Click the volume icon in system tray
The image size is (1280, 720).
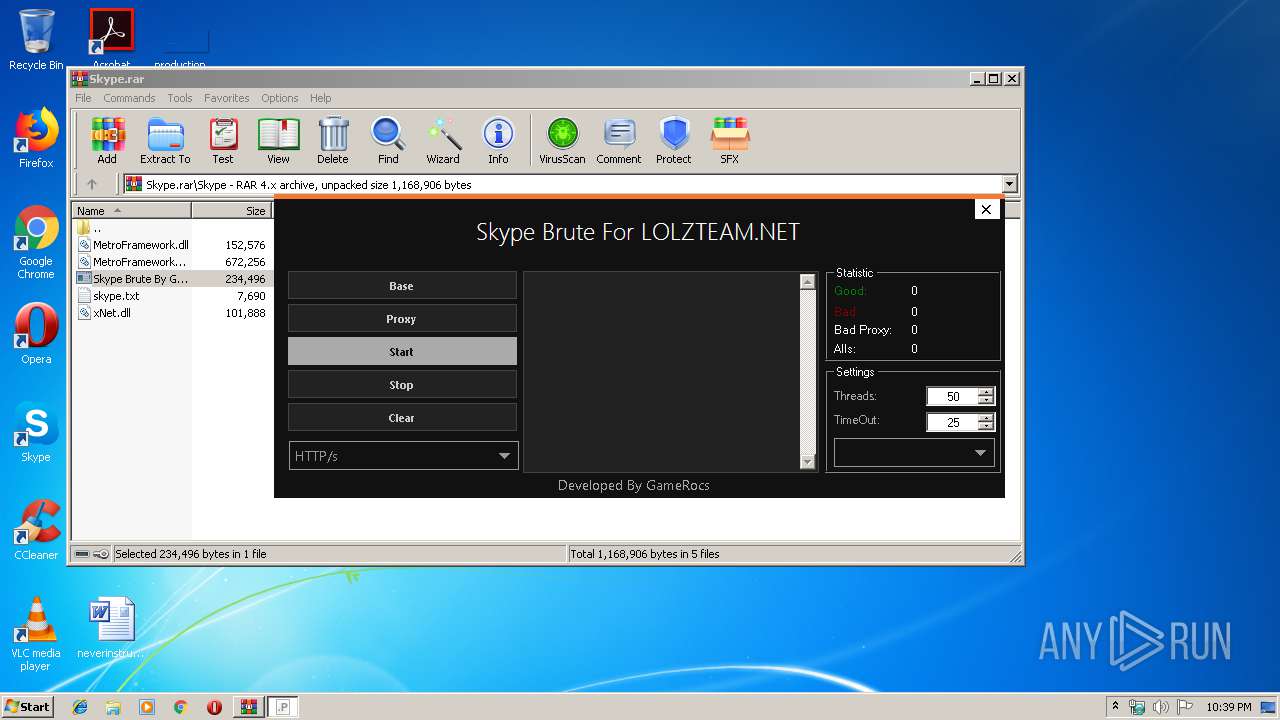pos(1161,707)
